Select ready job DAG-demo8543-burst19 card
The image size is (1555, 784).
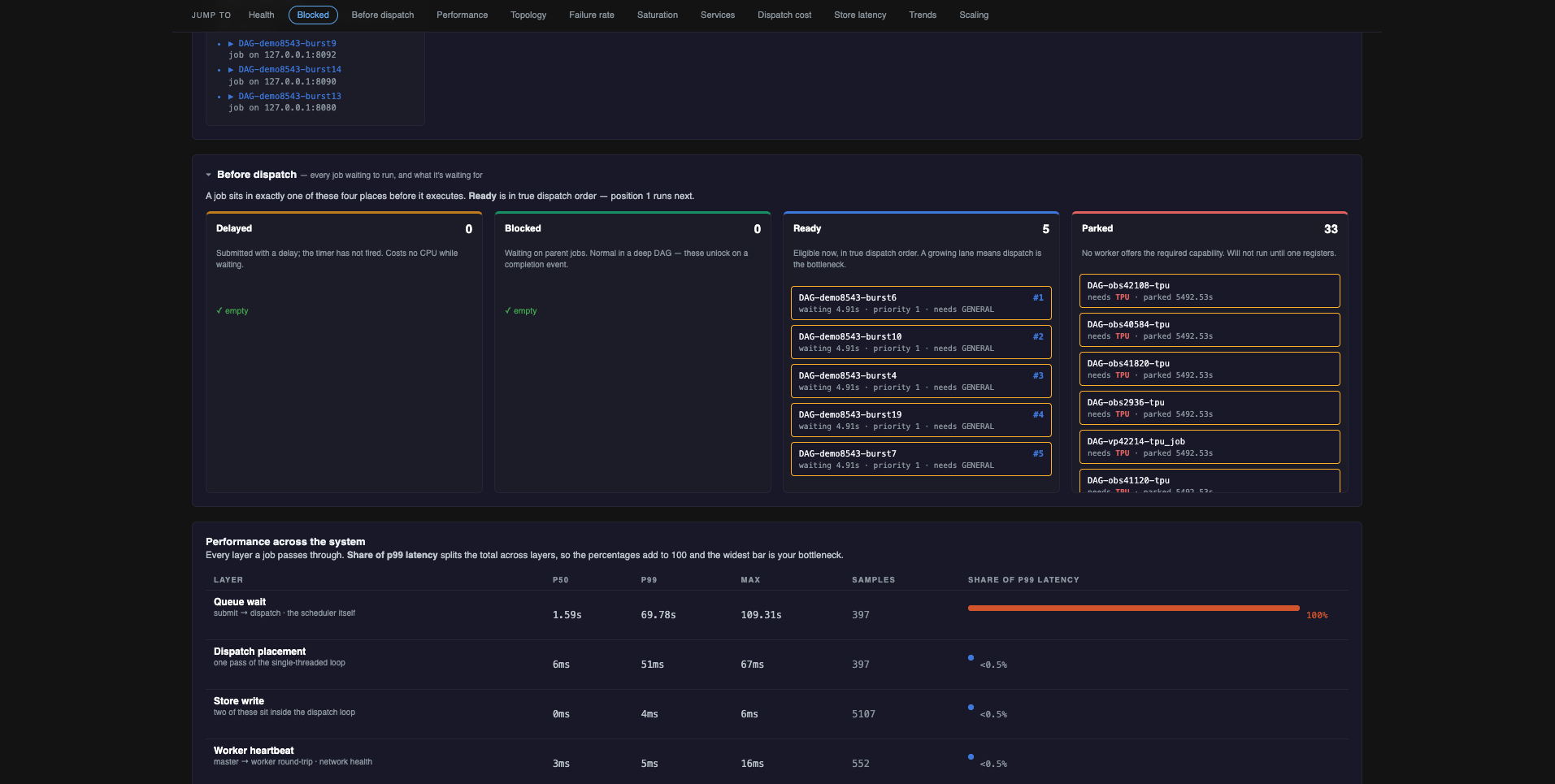[x=921, y=420]
